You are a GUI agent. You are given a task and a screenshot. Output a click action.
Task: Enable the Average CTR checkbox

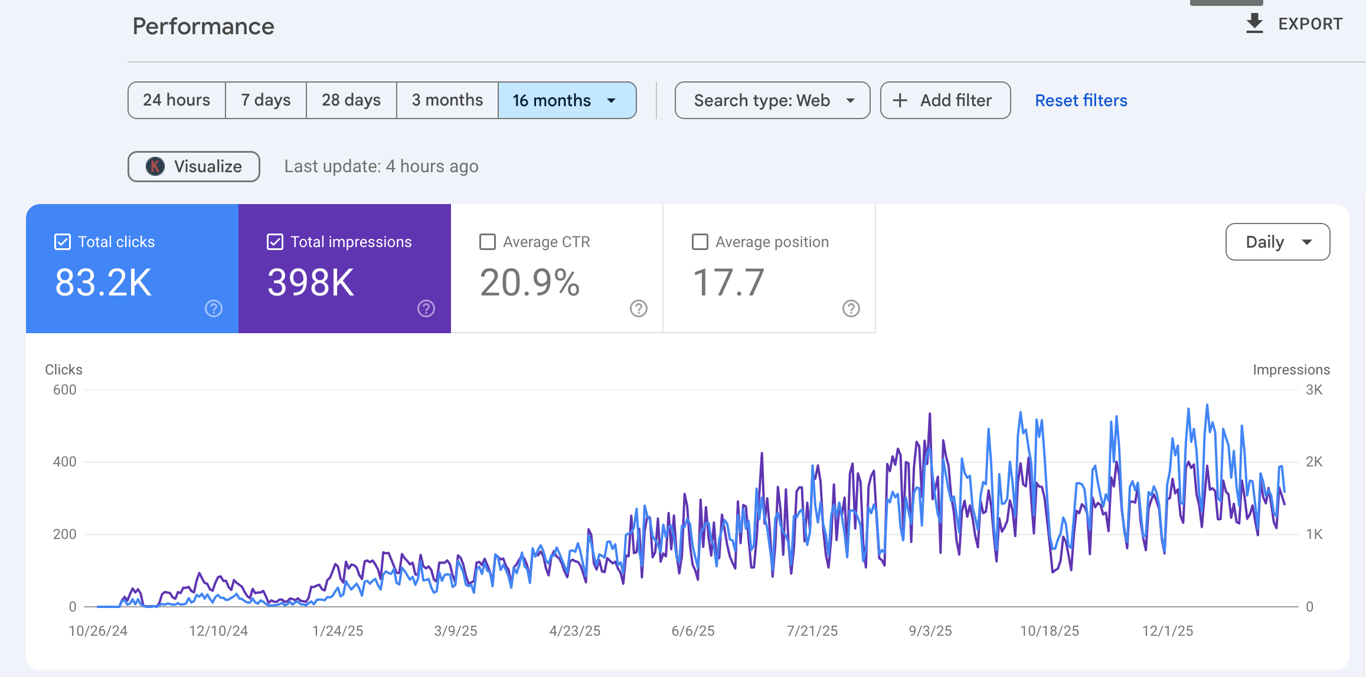coord(488,242)
